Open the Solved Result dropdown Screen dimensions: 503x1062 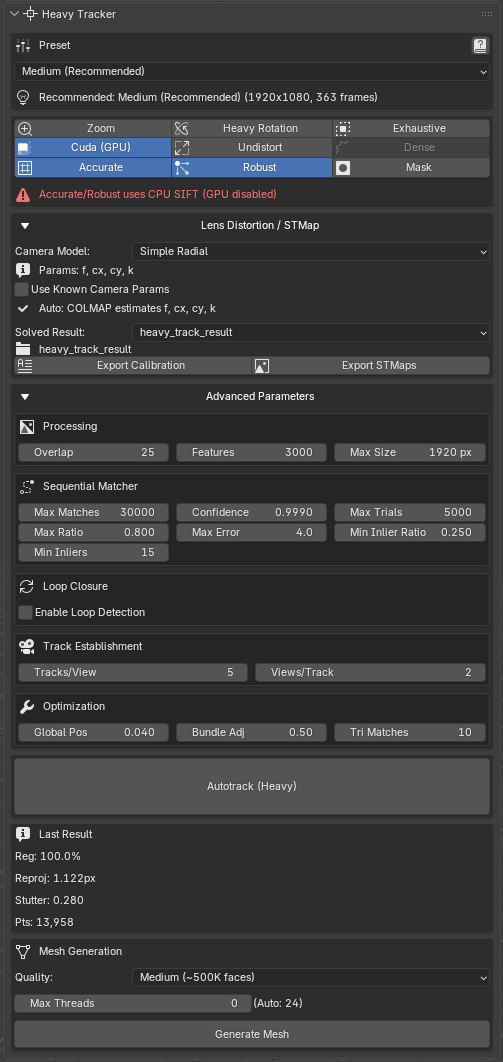click(x=310, y=332)
